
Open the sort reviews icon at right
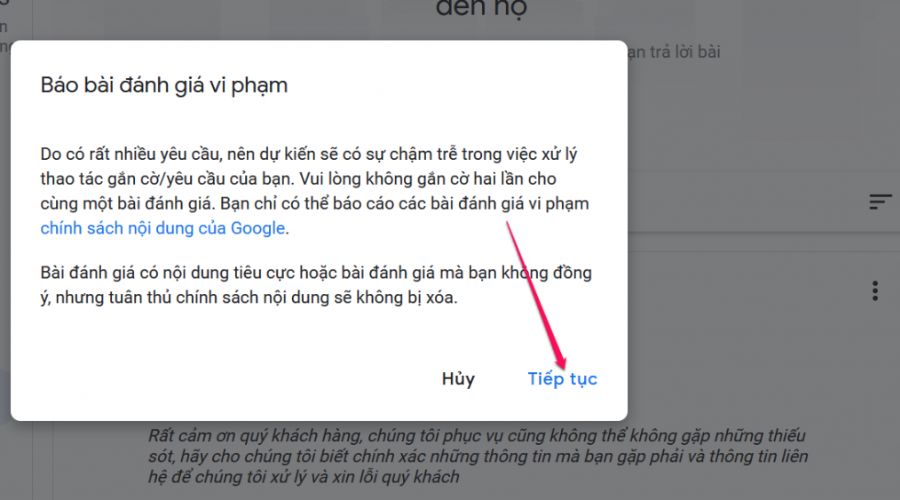[880, 201]
